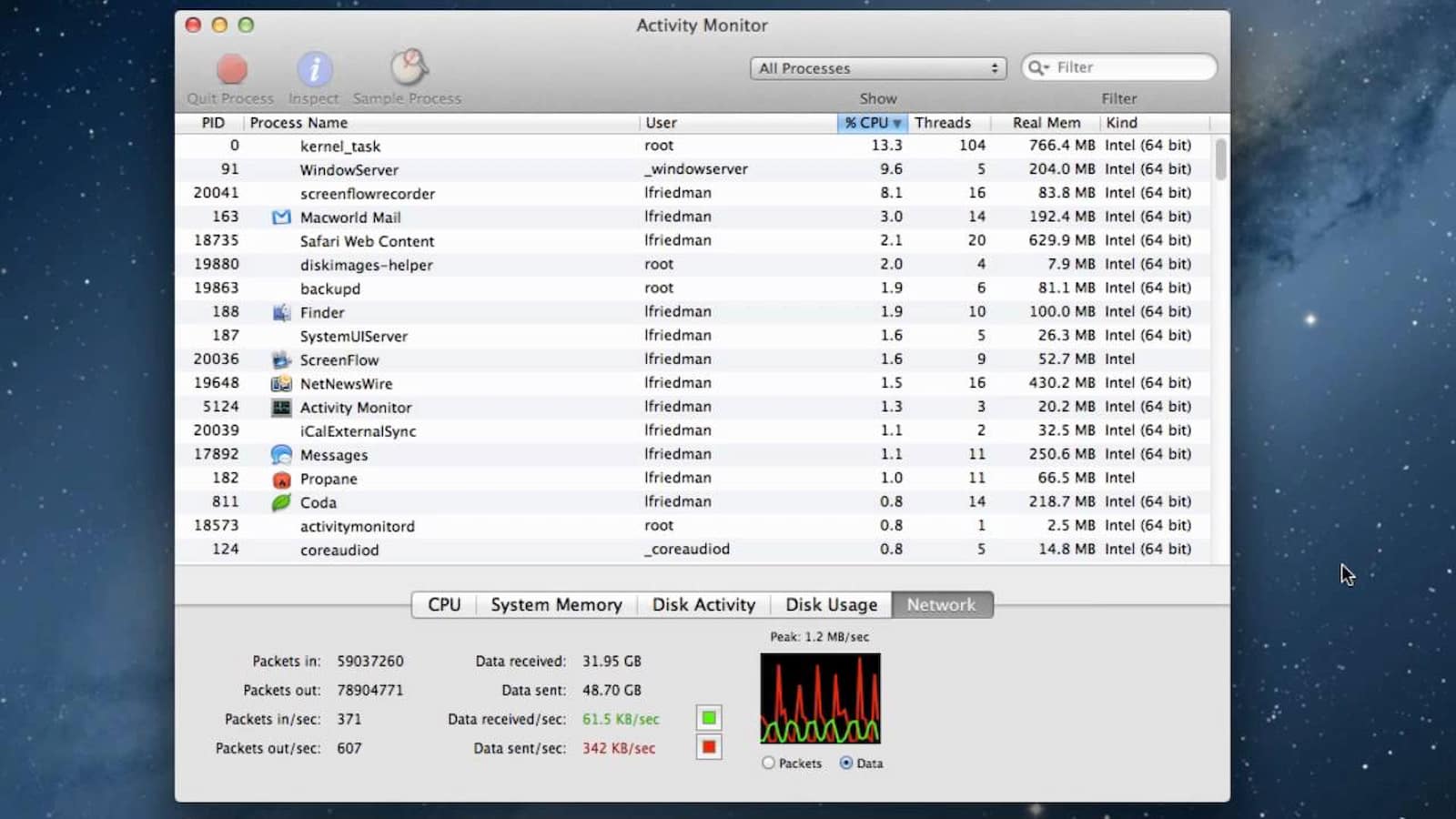This screenshot has width=1456, height=819.
Task: Click the green data received color swatch
Action: (709, 718)
